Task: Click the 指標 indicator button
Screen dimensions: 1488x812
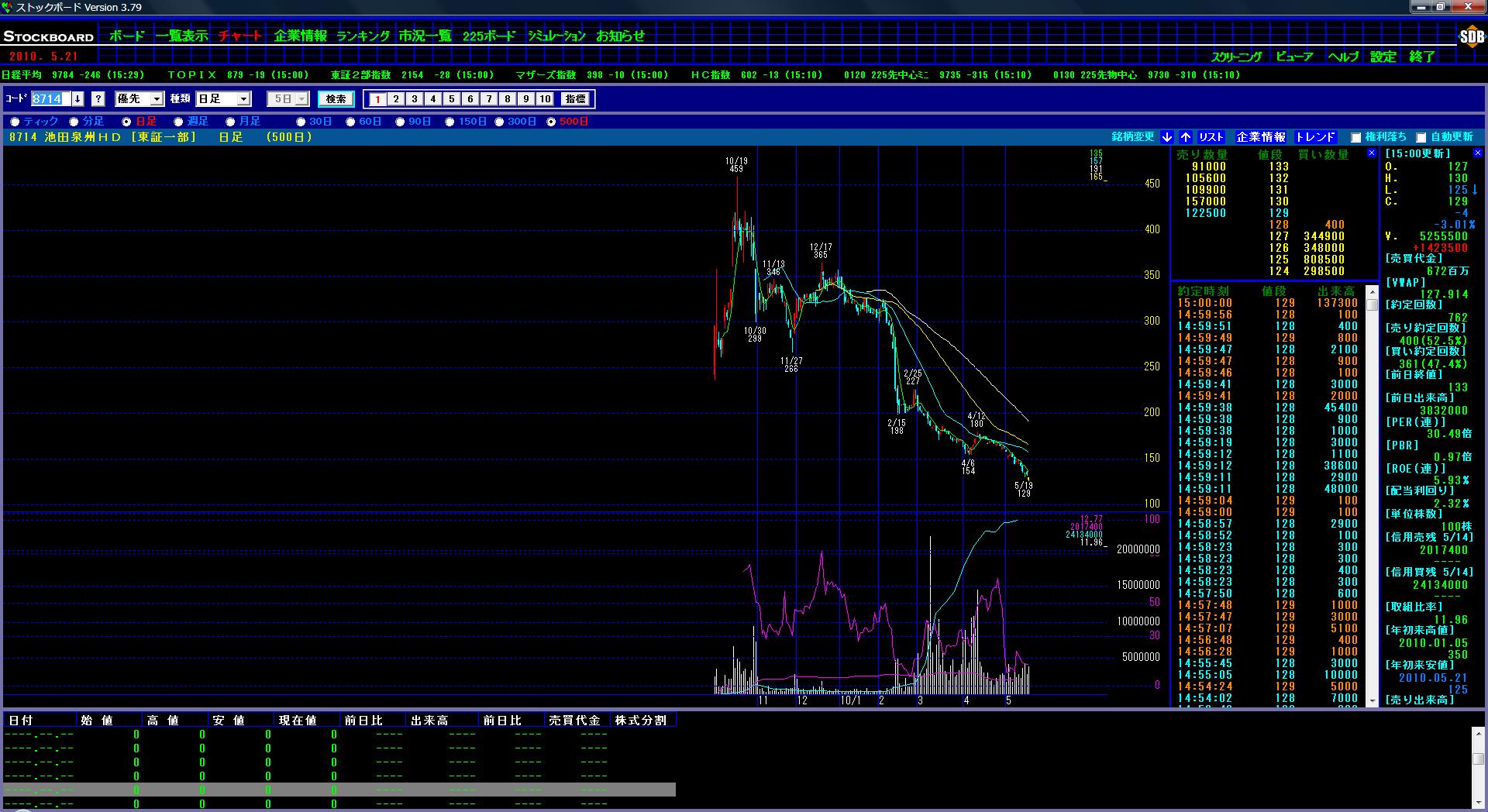Action: coord(576,99)
